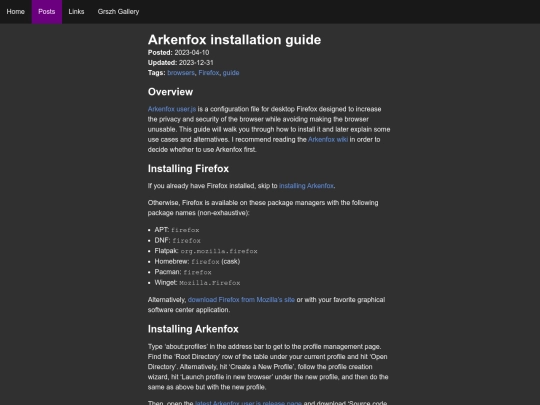Click the Homebrew firefox package name
Screen dimensions: 540x405
[x=205, y=262]
